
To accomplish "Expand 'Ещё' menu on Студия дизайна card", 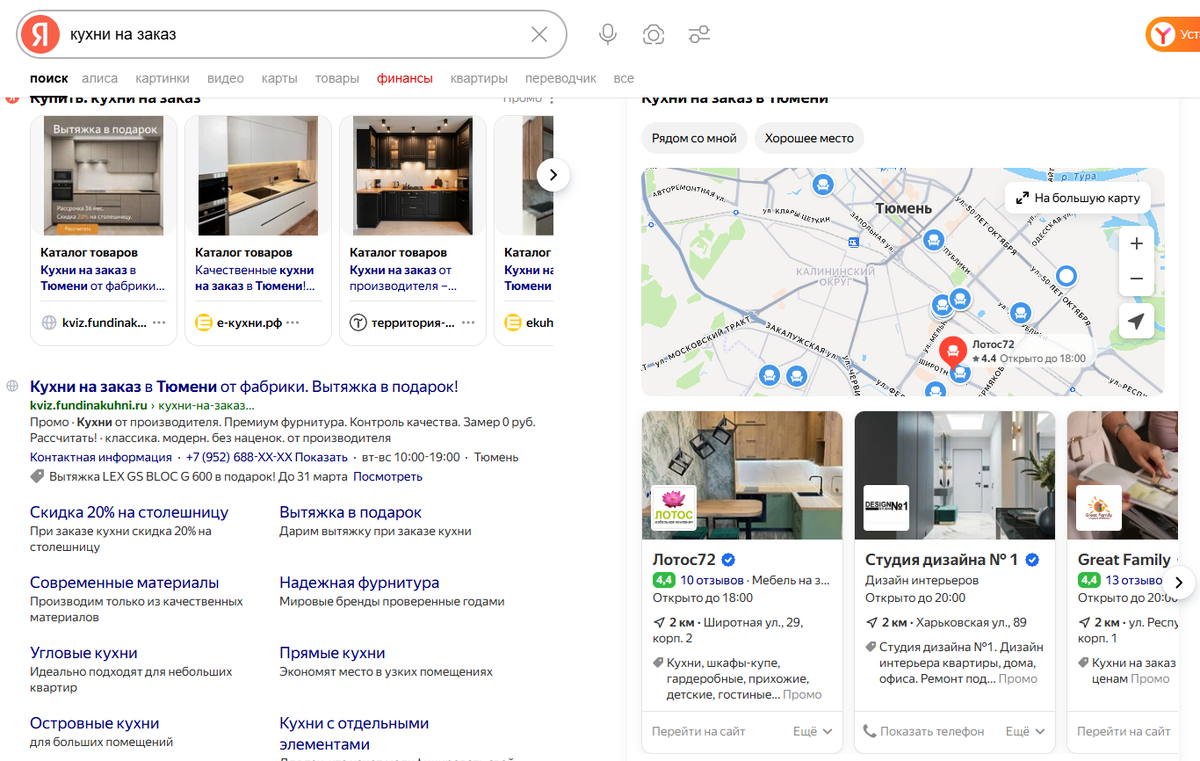I will tap(1025, 731).
